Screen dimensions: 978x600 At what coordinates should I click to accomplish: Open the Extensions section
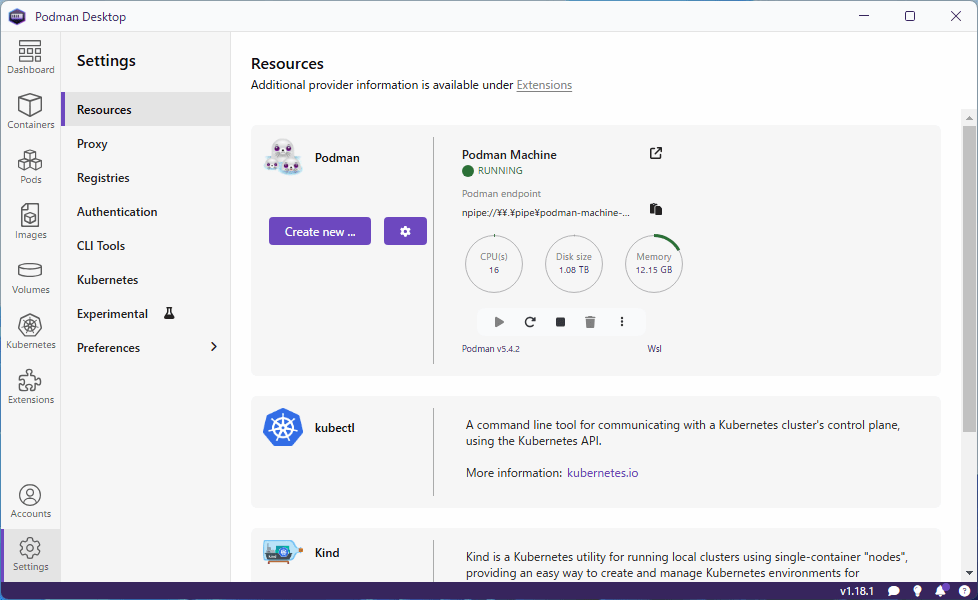(x=31, y=387)
